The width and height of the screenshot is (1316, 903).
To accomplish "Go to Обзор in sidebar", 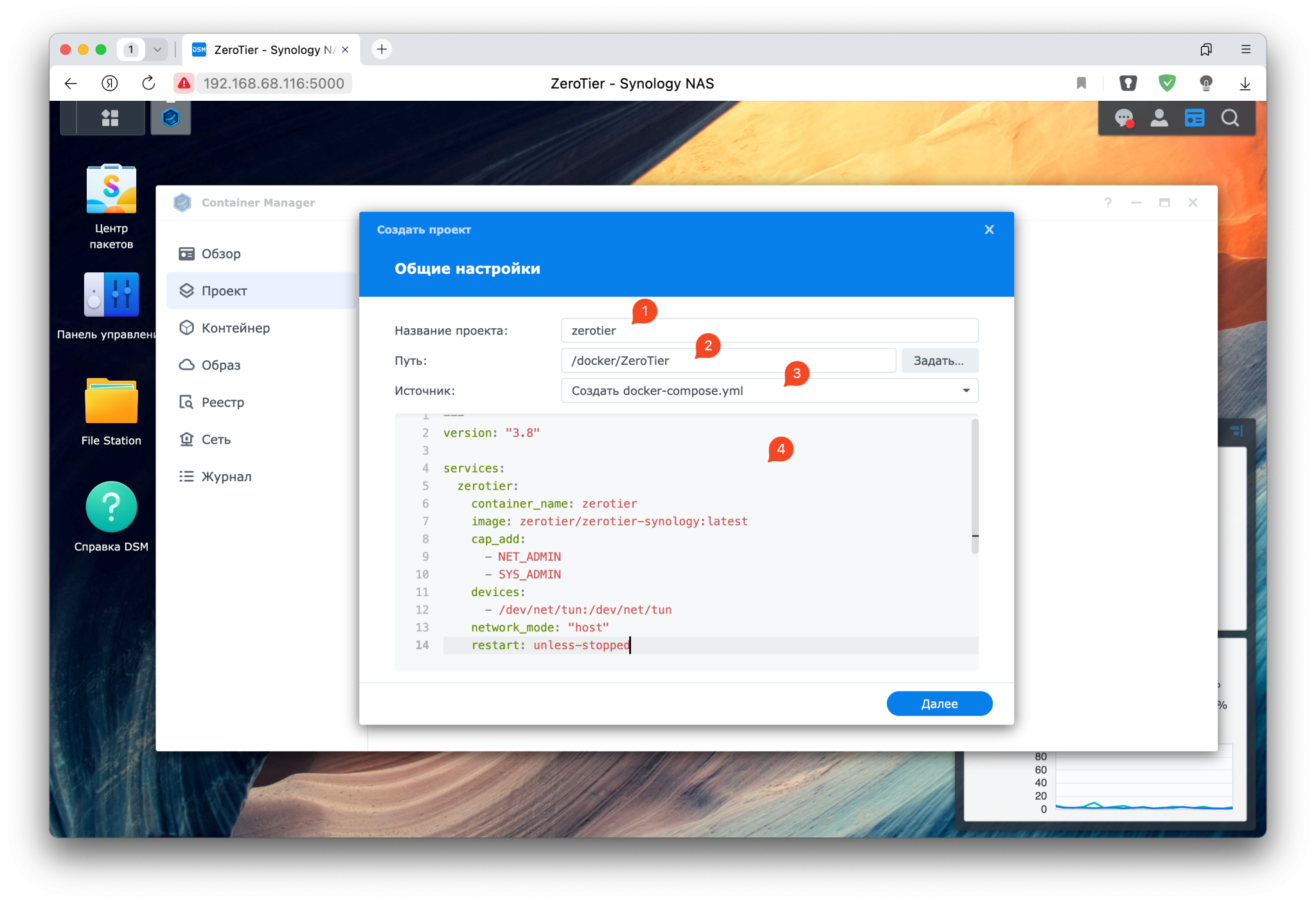I will coord(262,254).
